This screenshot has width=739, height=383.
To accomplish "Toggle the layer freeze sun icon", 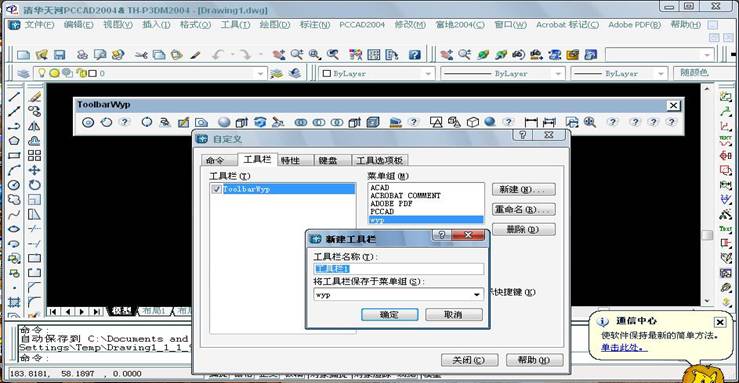I will pyautogui.click(x=55, y=73).
